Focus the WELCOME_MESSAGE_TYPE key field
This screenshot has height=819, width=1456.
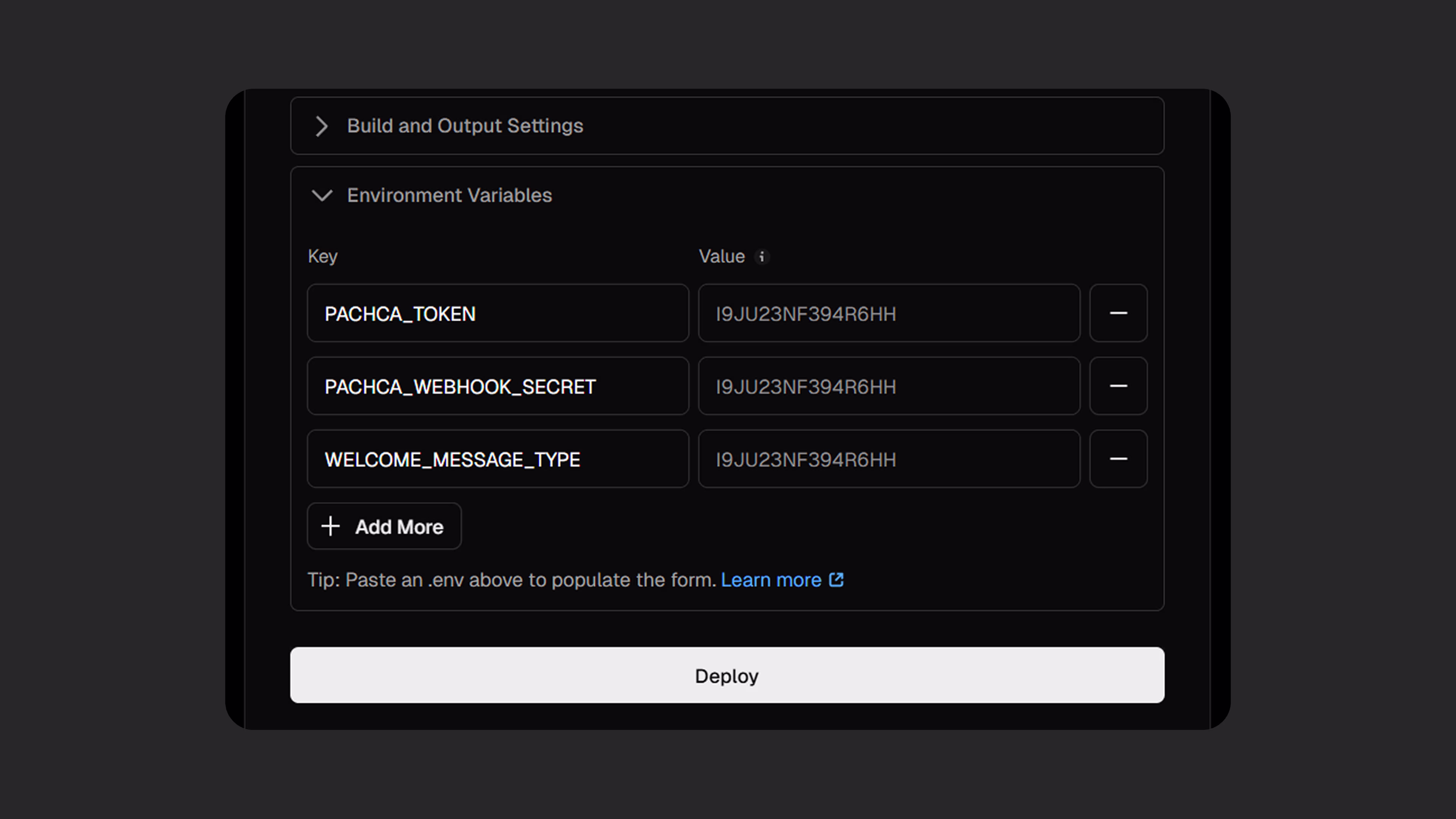coord(497,459)
